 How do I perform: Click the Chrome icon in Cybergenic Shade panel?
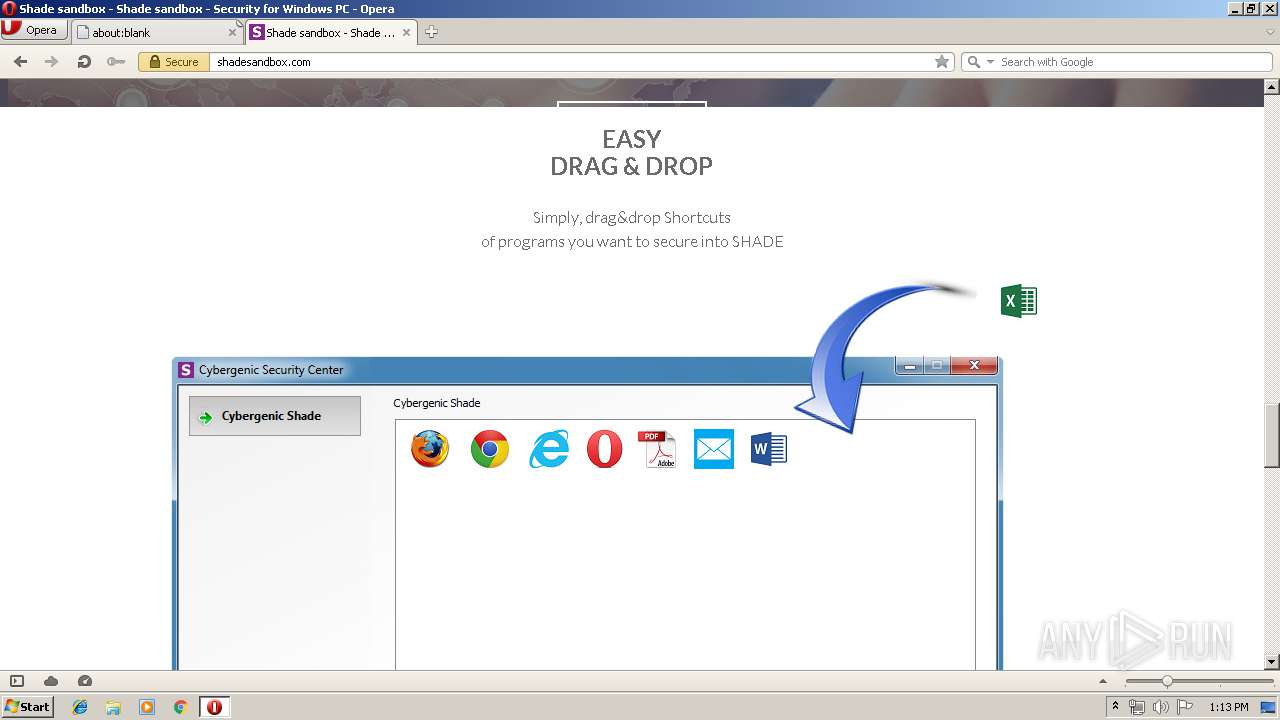coord(490,449)
